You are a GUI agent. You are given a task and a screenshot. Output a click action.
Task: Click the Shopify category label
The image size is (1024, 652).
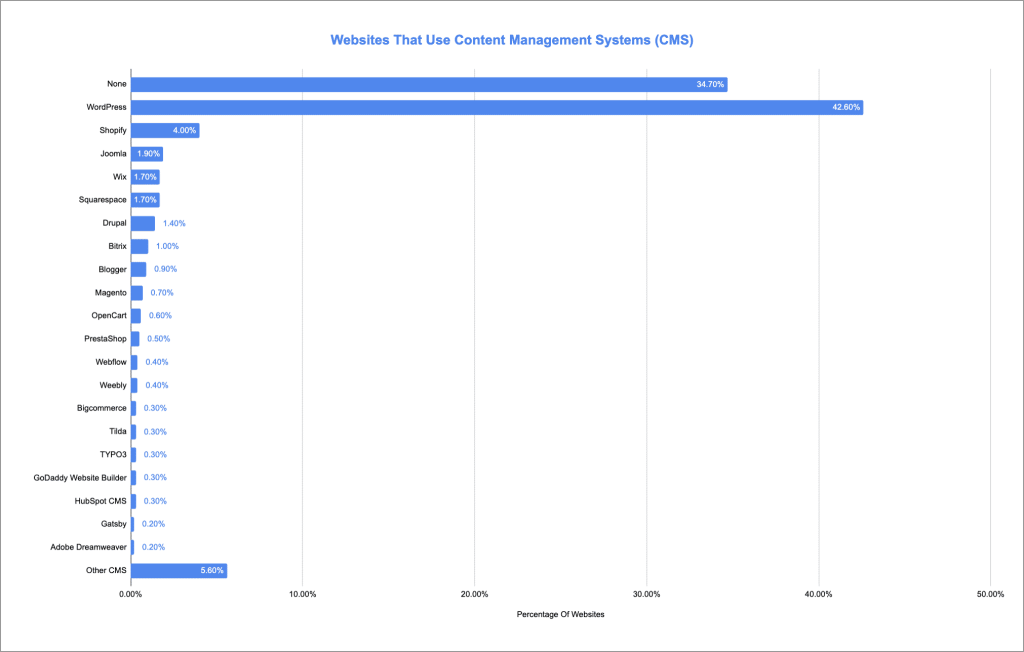coord(113,131)
